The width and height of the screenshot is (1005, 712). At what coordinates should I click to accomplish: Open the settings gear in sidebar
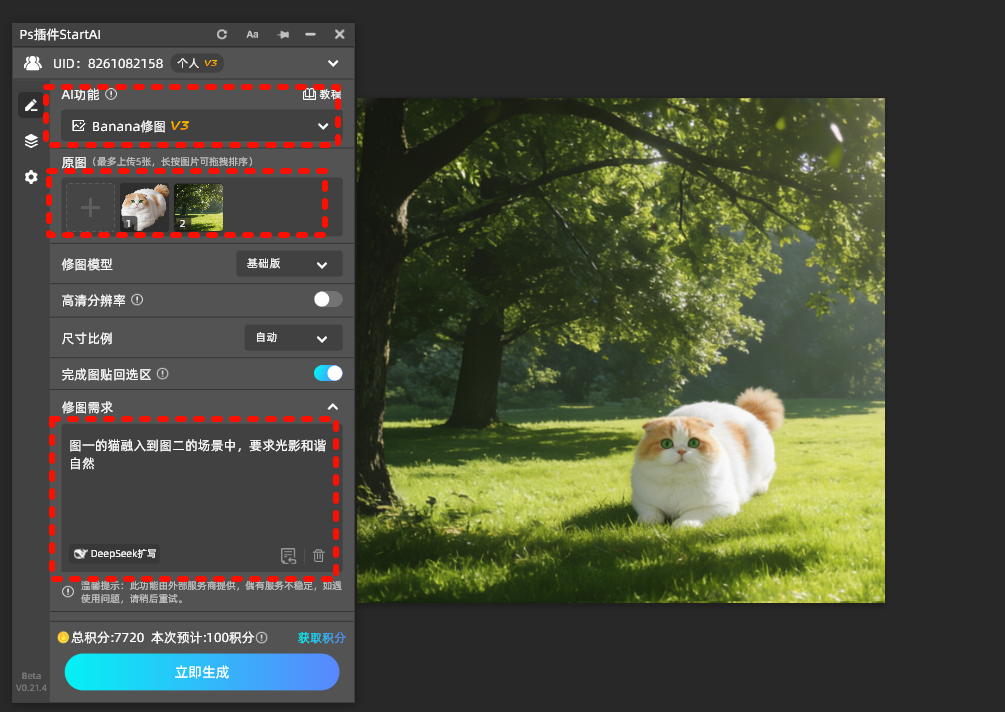pos(31,177)
